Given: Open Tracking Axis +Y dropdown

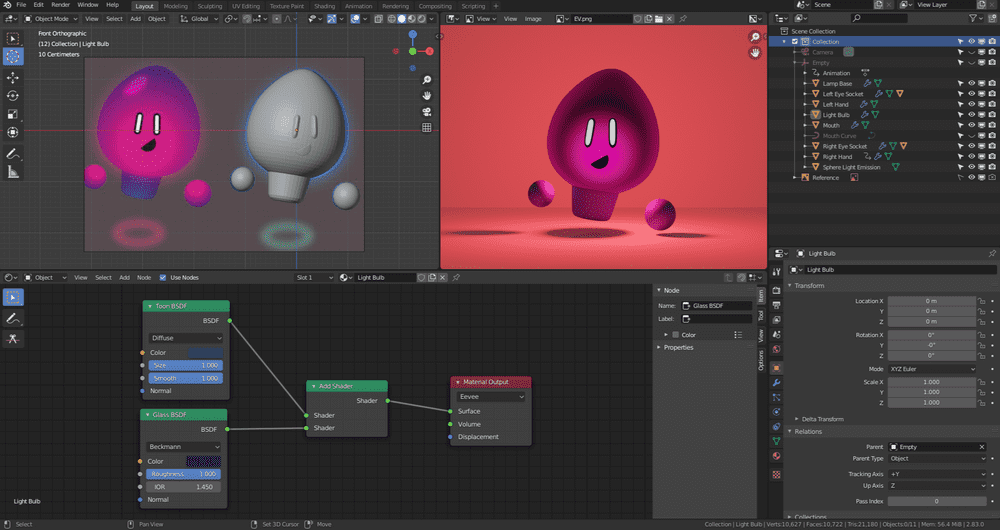Looking at the screenshot, I should (938, 474).
